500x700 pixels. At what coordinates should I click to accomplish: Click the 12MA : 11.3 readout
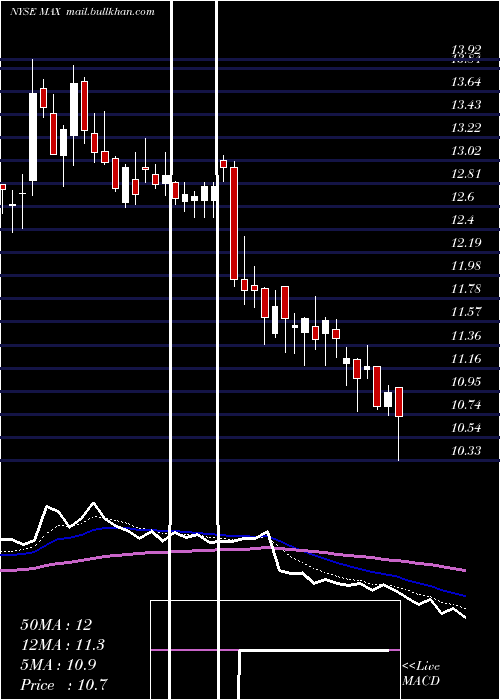coord(63,645)
